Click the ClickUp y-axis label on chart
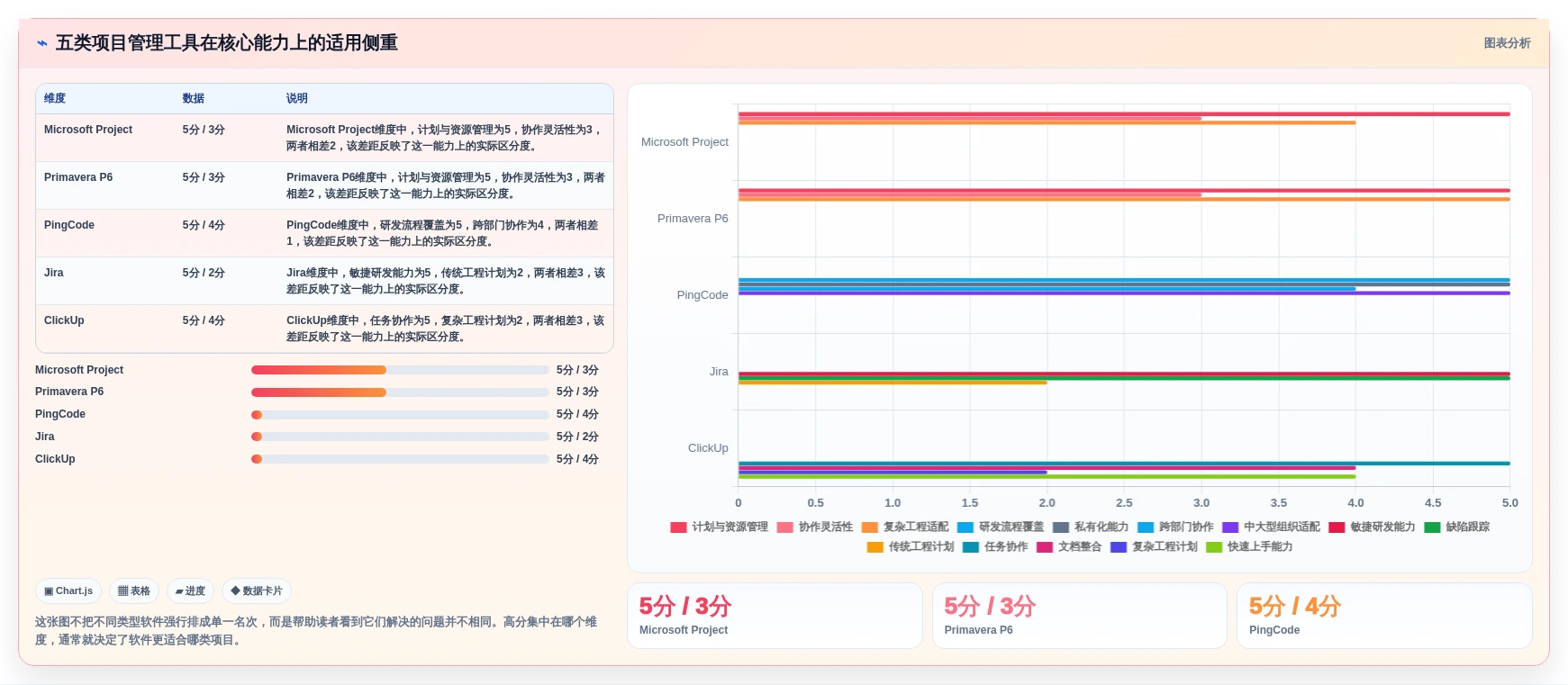The height and width of the screenshot is (685, 1568). 708,448
